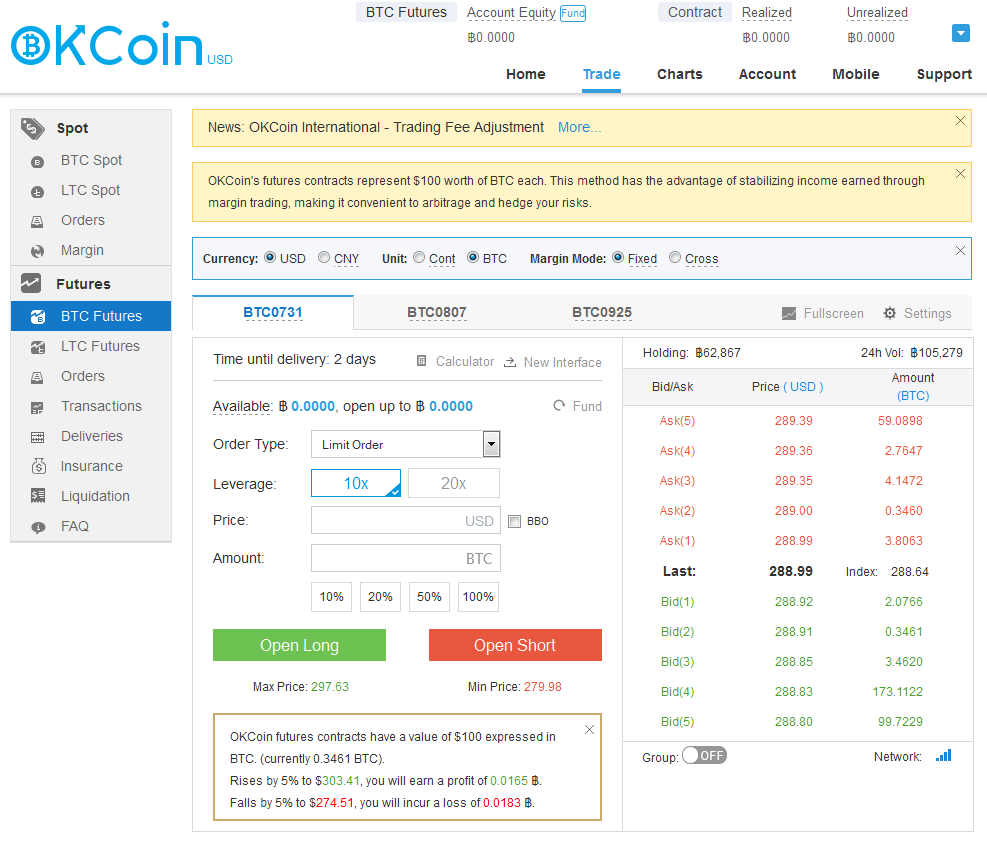The image size is (987, 842).
Task: Toggle the Group switch on
Action: click(x=704, y=755)
